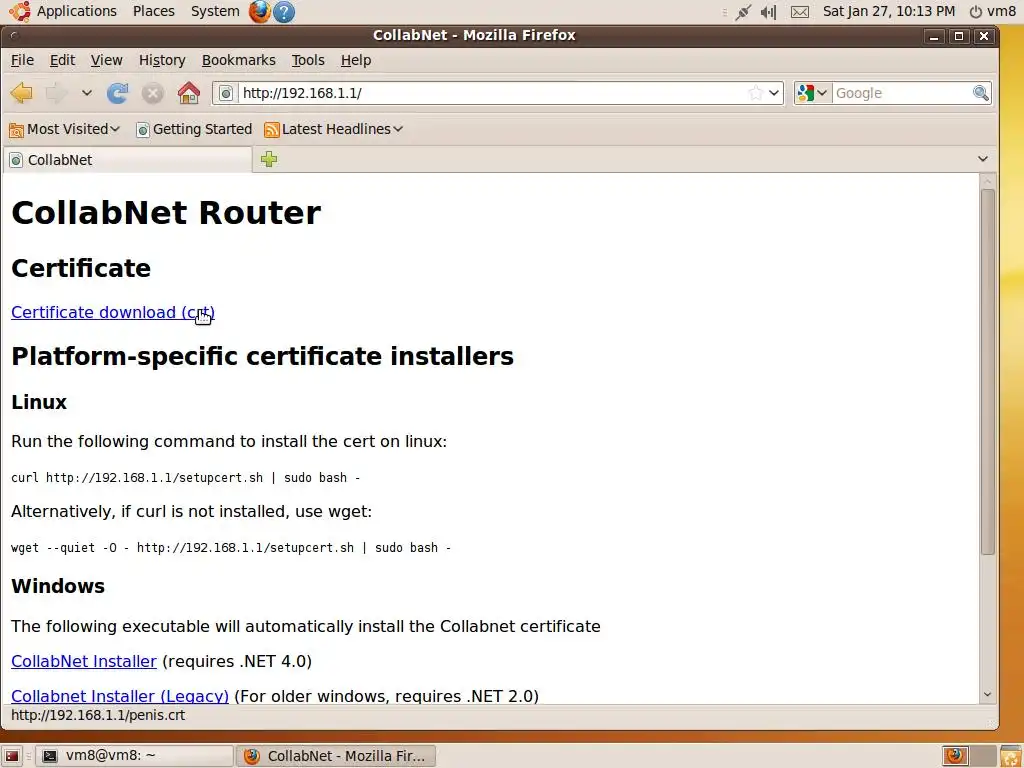Select the CollabNet tab
The height and width of the screenshot is (768, 1024).
pos(127,160)
